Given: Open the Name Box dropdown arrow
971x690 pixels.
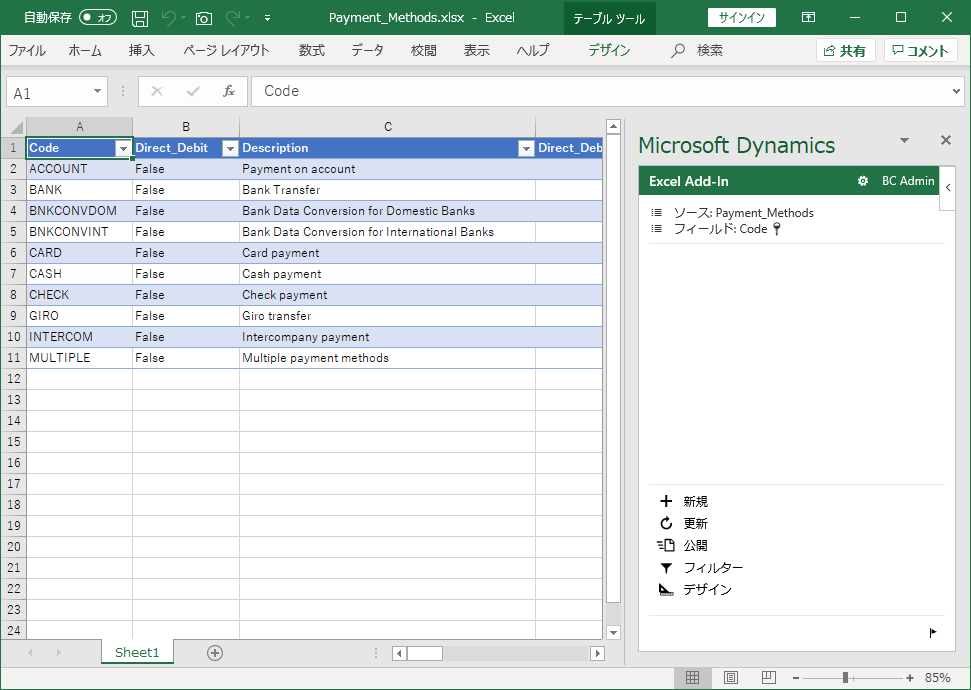Looking at the screenshot, I should (x=97, y=92).
